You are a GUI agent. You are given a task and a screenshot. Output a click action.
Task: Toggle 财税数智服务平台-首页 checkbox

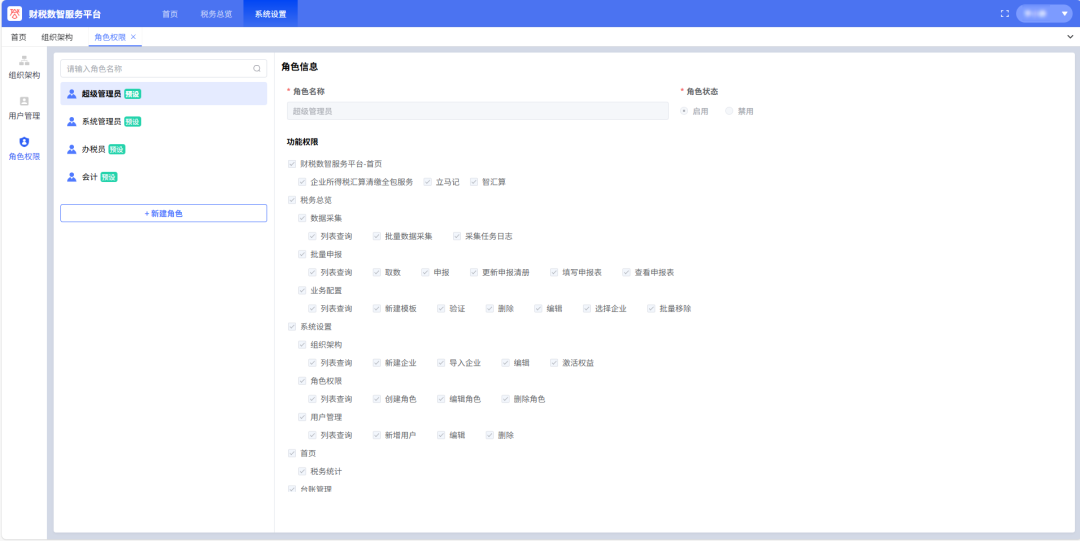click(x=292, y=164)
